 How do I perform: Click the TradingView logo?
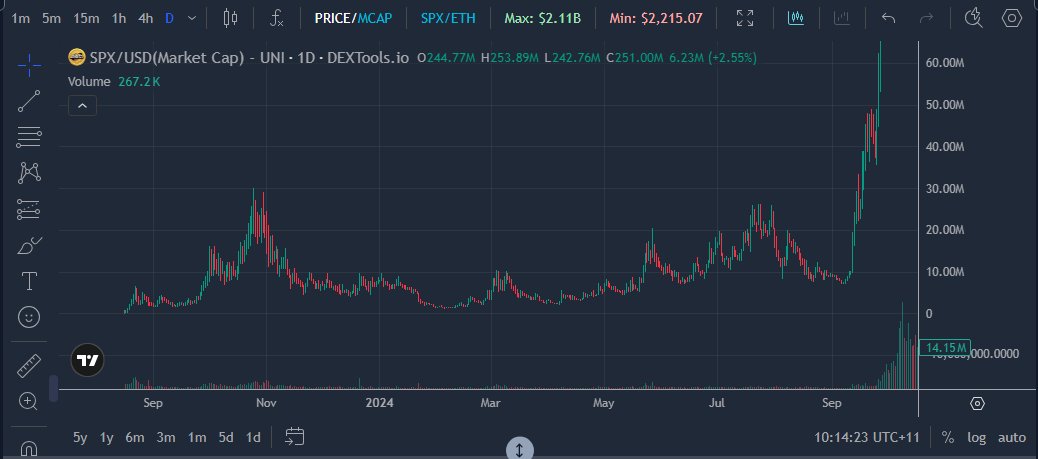(x=87, y=360)
